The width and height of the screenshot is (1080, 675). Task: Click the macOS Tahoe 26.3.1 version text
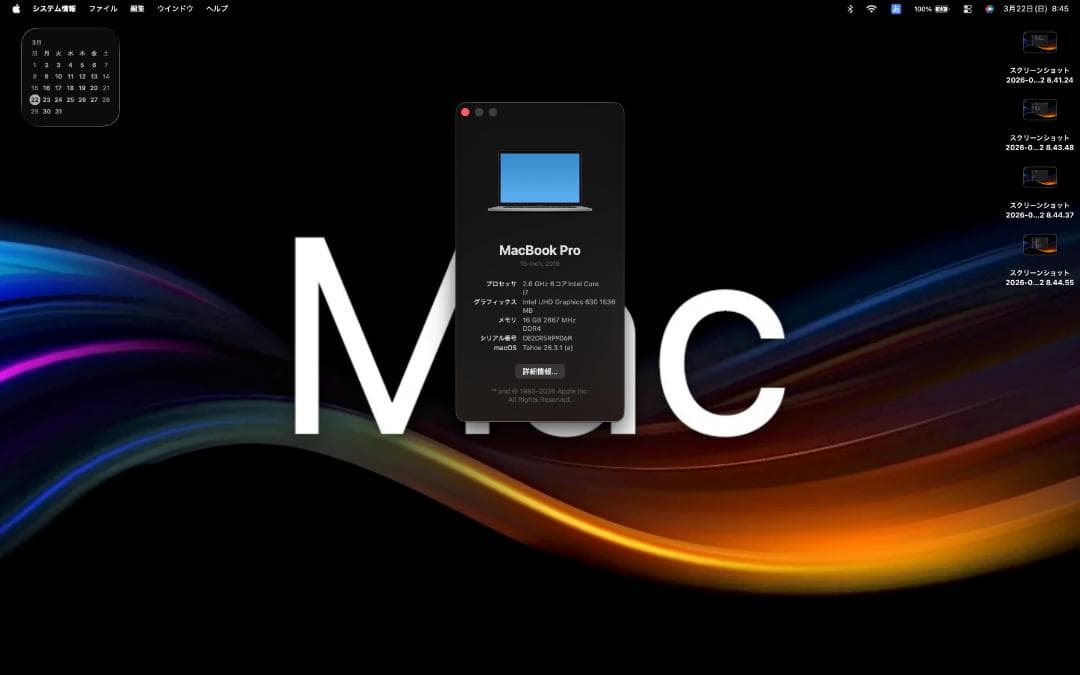click(x=548, y=348)
